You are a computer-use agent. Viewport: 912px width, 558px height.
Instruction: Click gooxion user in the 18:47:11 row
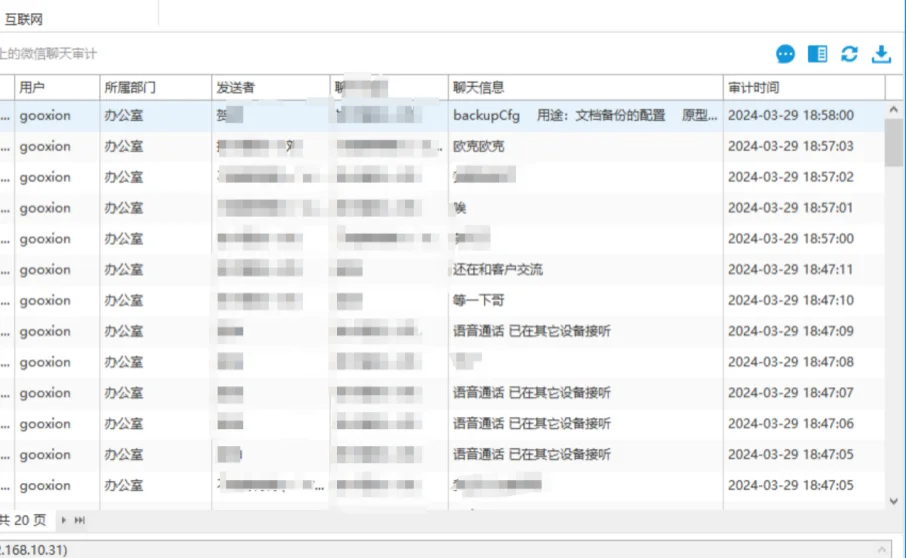[45, 269]
